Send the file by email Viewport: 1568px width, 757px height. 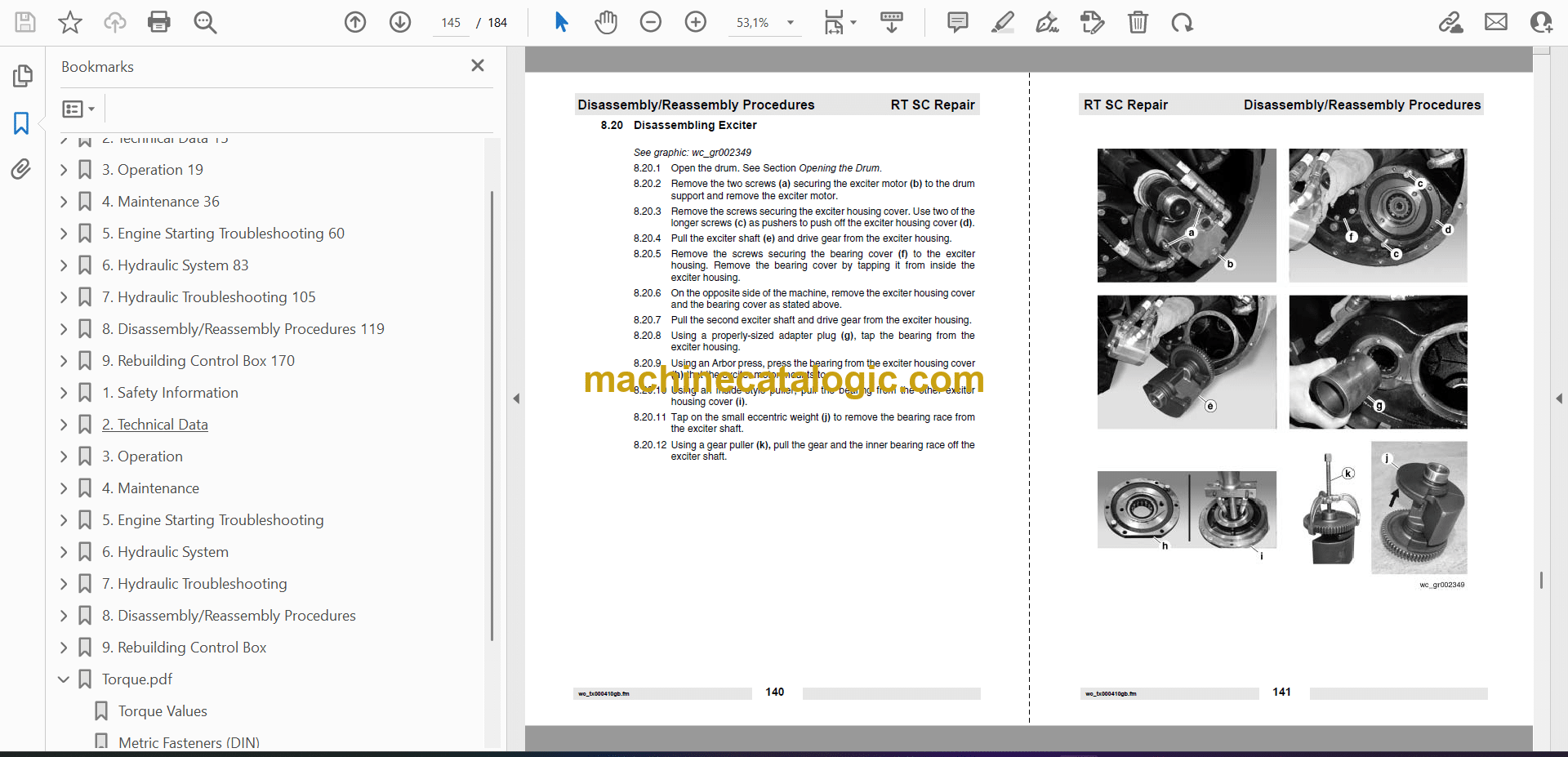[1496, 22]
